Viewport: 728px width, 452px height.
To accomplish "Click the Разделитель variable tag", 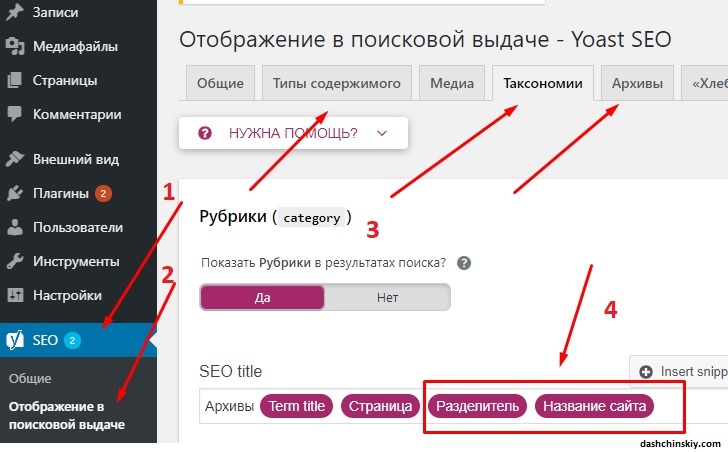I will [x=477, y=406].
